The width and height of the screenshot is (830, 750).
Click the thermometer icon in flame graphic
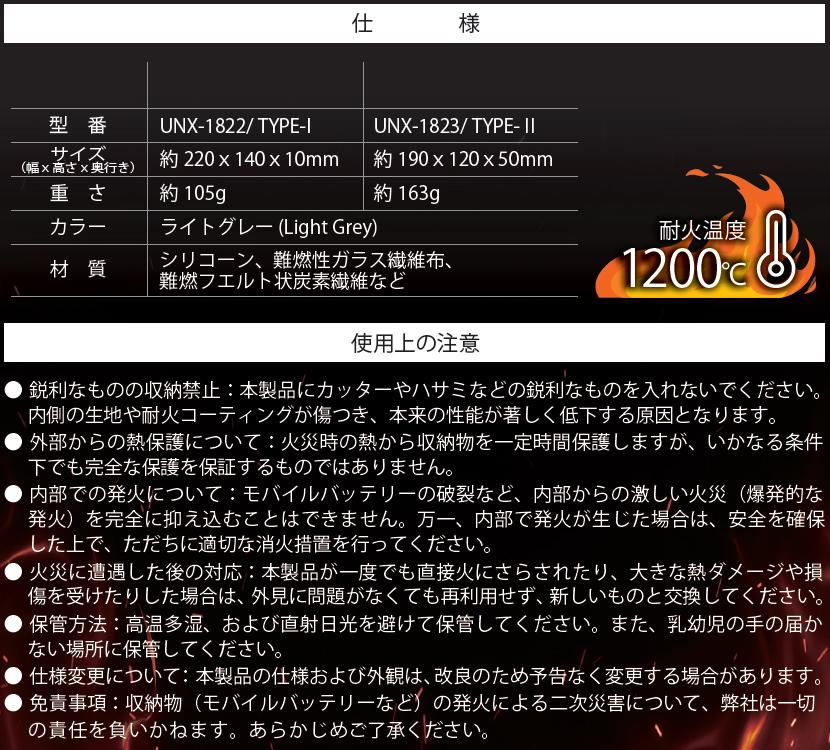coord(776,249)
